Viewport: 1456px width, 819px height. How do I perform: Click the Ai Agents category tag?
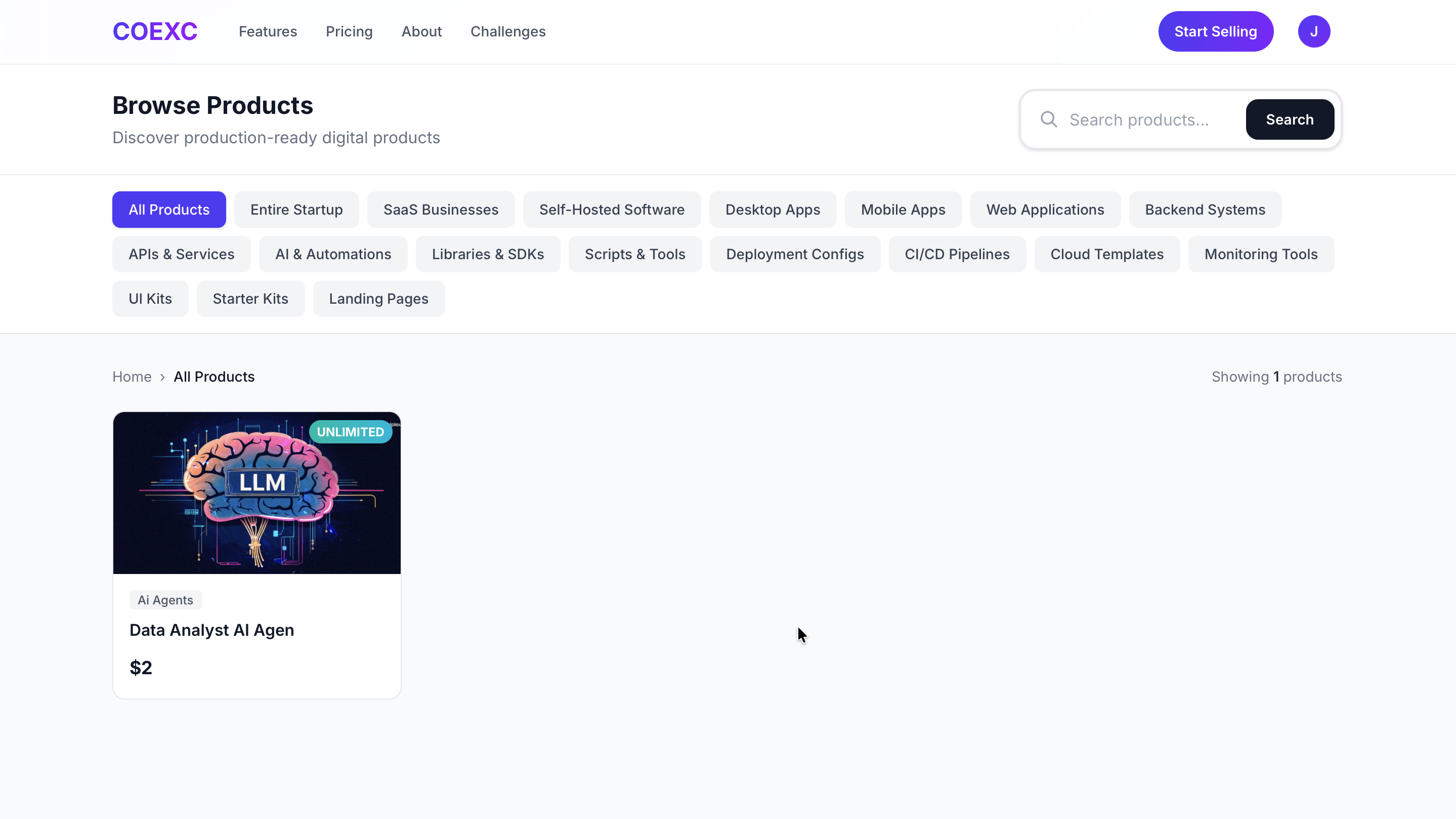[165, 599]
